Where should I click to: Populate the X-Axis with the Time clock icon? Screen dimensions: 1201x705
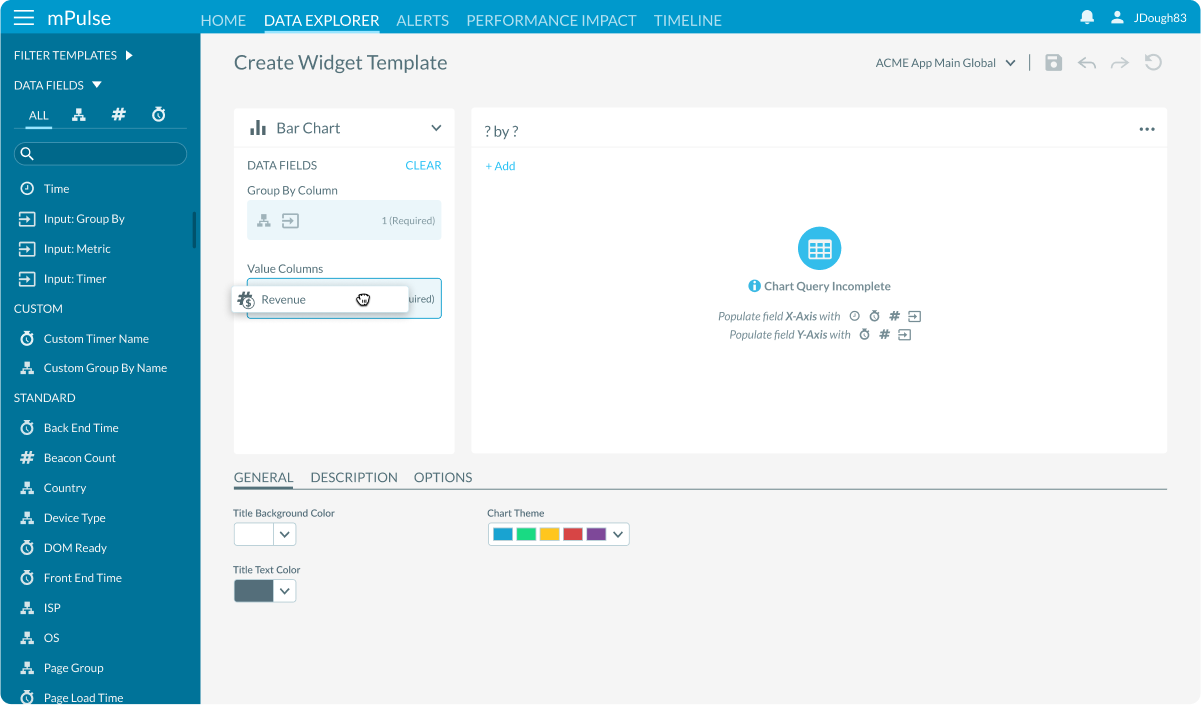(854, 315)
